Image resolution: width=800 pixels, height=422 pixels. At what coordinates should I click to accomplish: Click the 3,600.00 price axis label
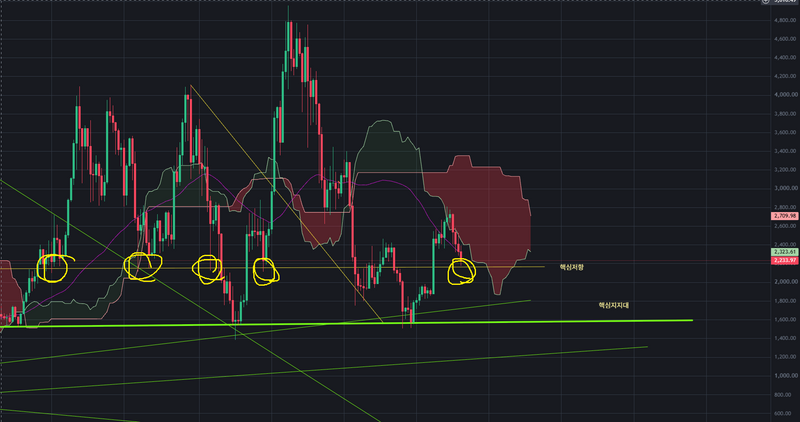(786, 132)
